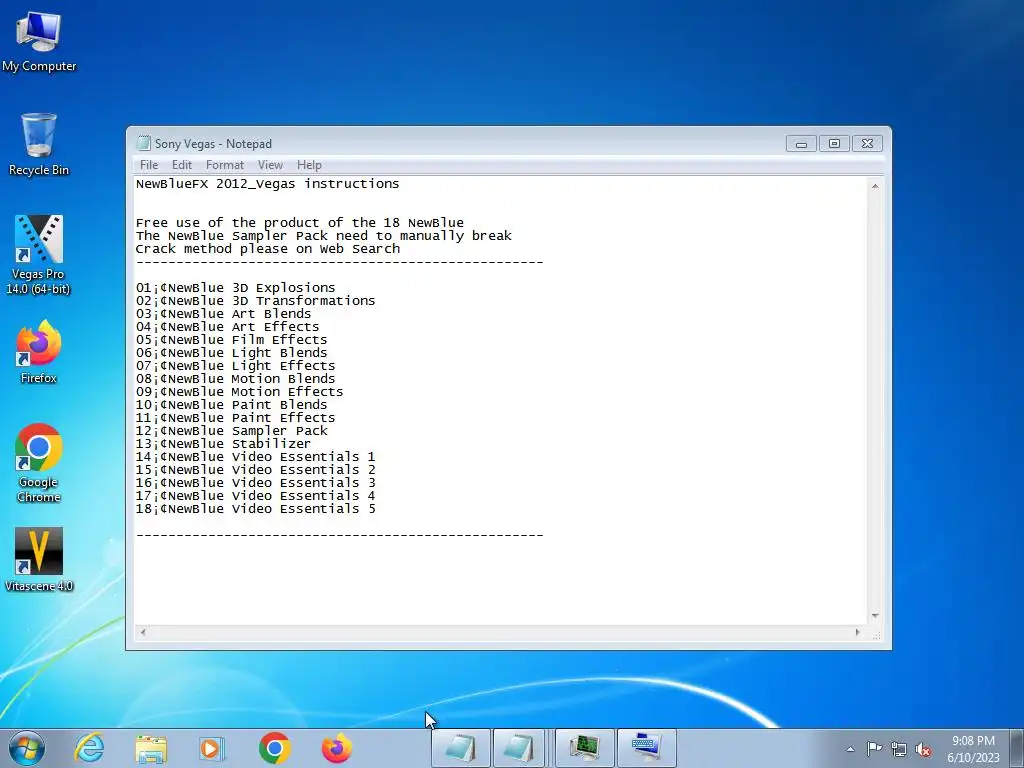Show hidden tray icons arrow
The height and width of the screenshot is (768, 1024).
(x=850, y=749)
